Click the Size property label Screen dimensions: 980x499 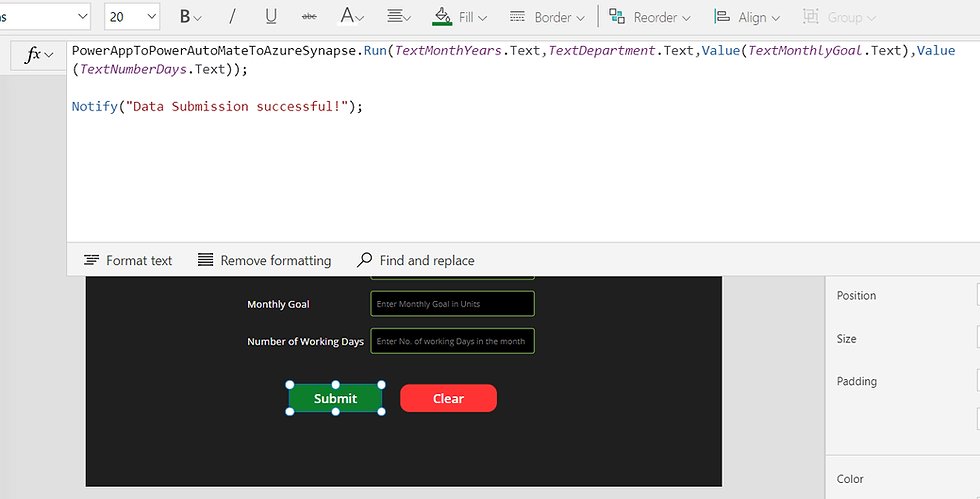tap(846, 339)
